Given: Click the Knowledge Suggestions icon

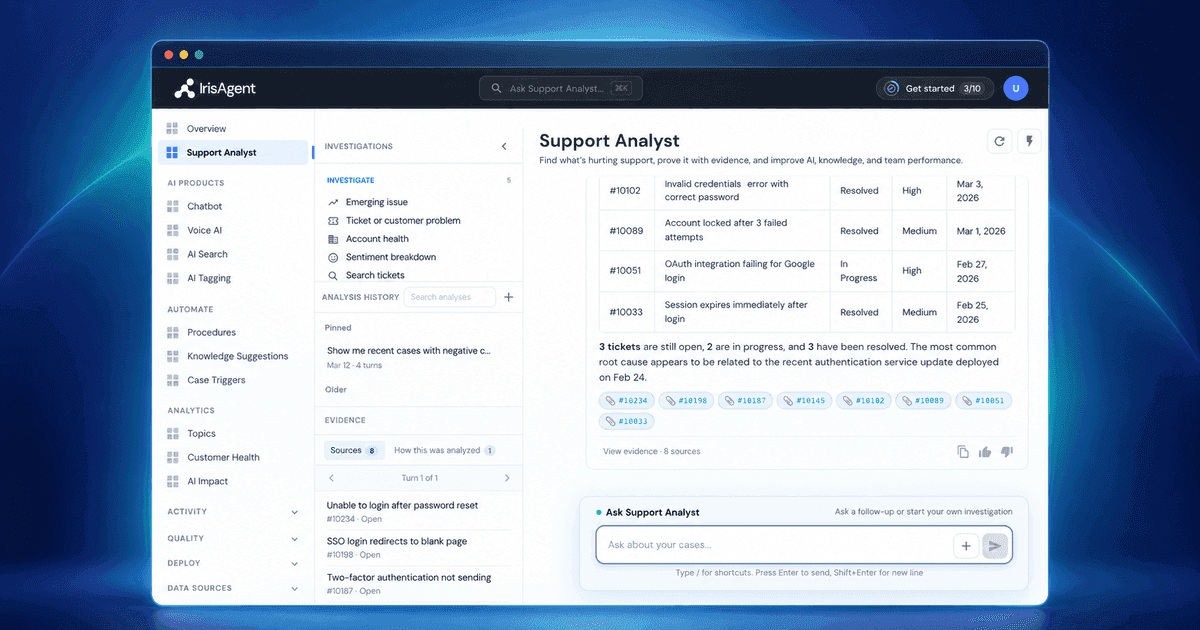Looking at the screenshot, I should tap(172, 356).
